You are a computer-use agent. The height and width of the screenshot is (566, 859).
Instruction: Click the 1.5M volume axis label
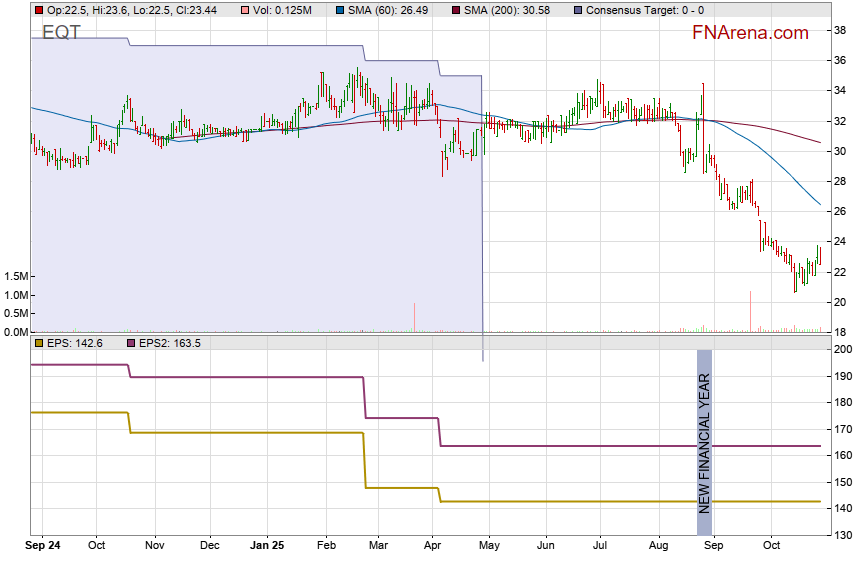pyautogui.click(x=16, y=276)
